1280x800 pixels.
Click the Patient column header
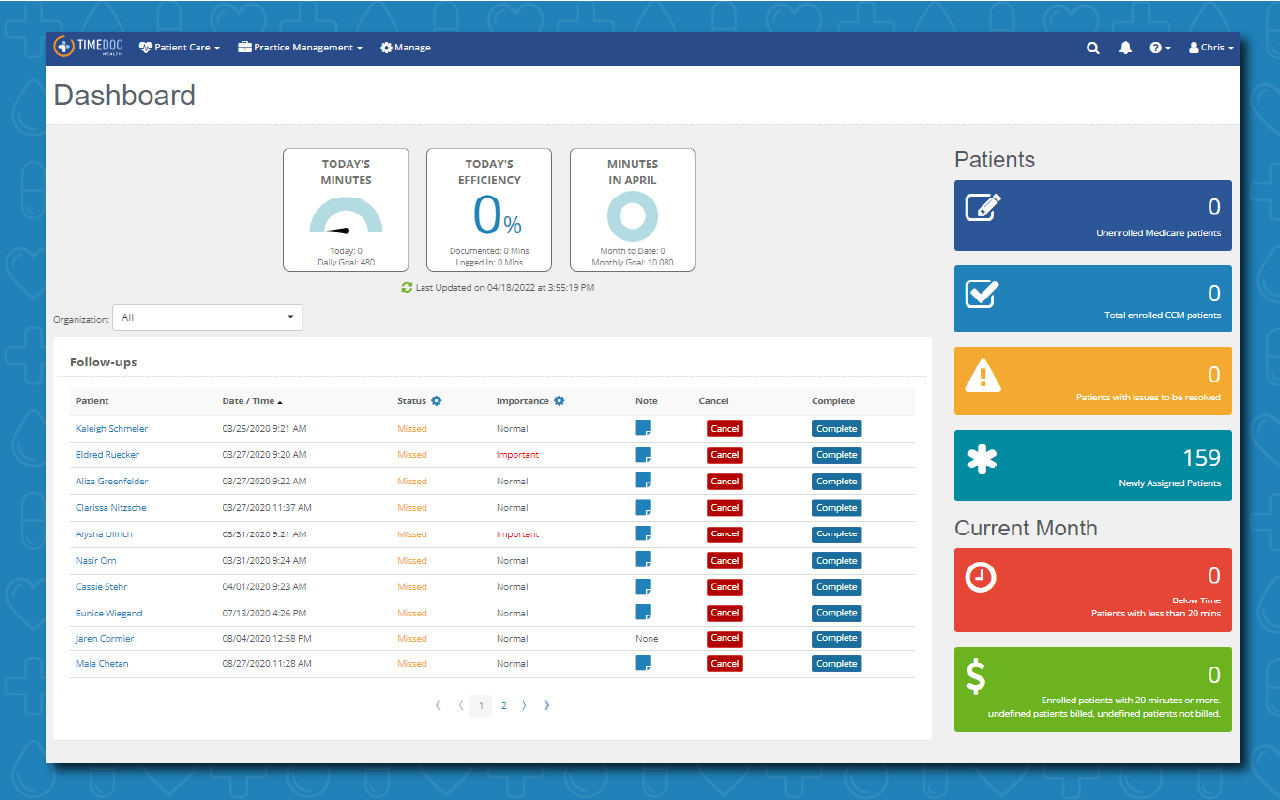click(x=92, y=401)
